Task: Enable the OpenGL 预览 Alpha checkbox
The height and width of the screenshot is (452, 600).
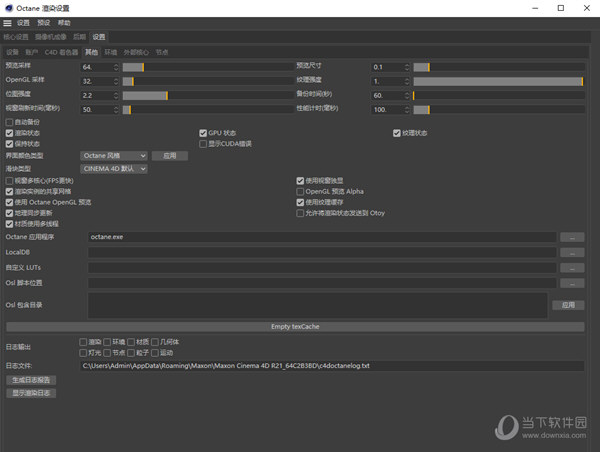Action: pyautogui.click(x=300, y=191)
